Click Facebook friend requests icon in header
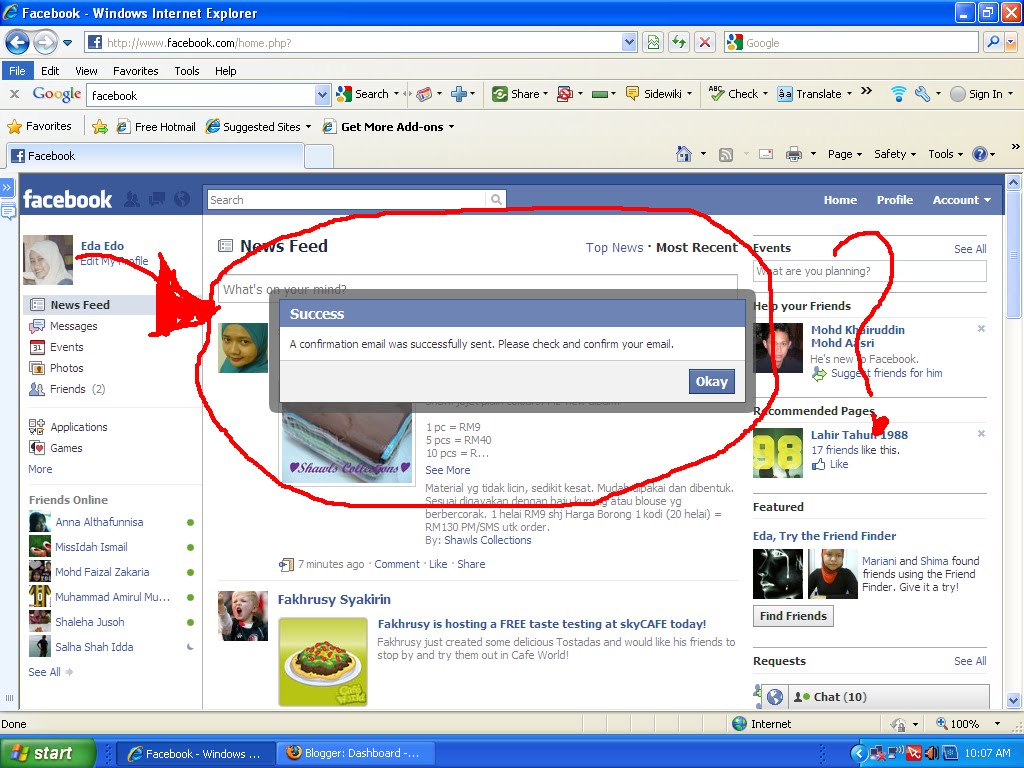 (132, 199)
